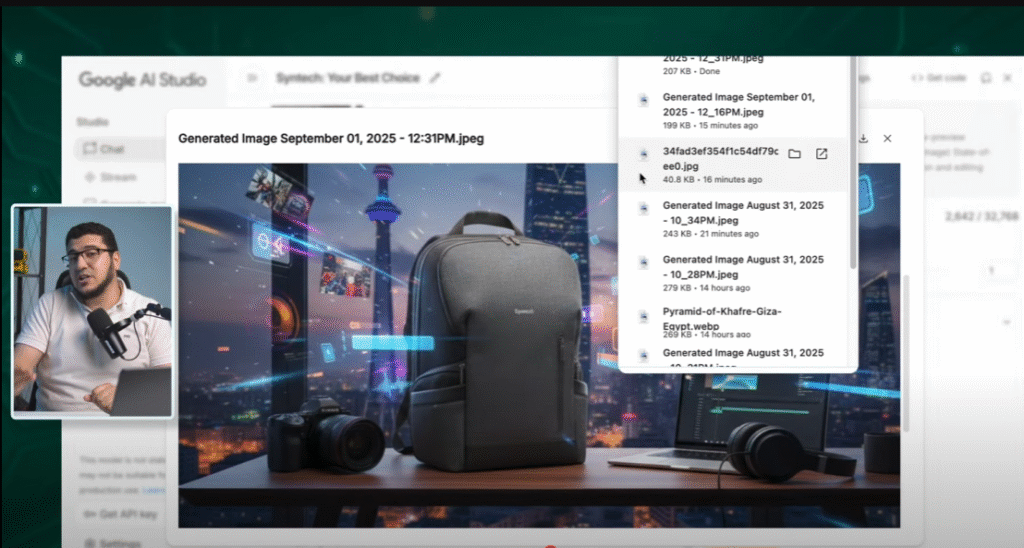Click the file icon for Pyramid-of-Khafre-Giza-Egypt.webp
1024x548 pixels.
[643, 319]
